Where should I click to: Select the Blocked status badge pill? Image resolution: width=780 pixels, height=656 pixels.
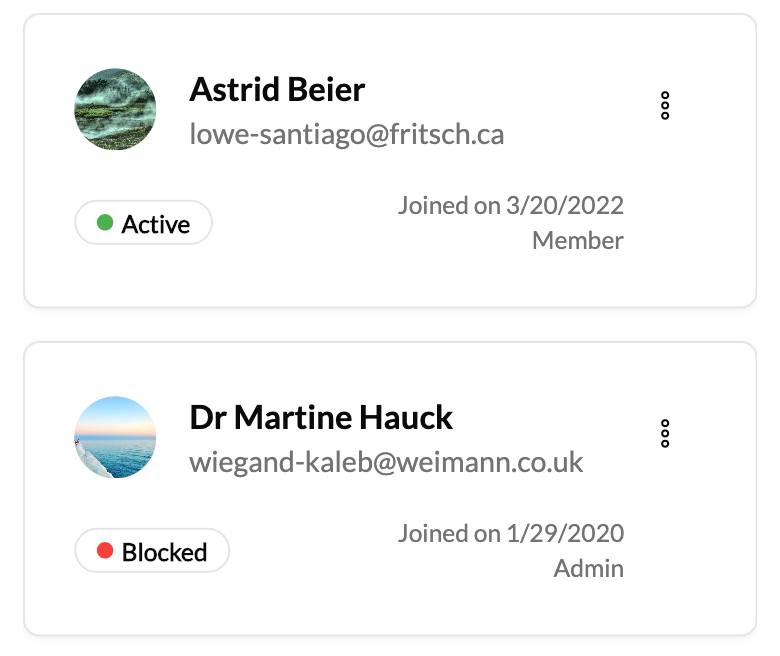click(152, 551)
